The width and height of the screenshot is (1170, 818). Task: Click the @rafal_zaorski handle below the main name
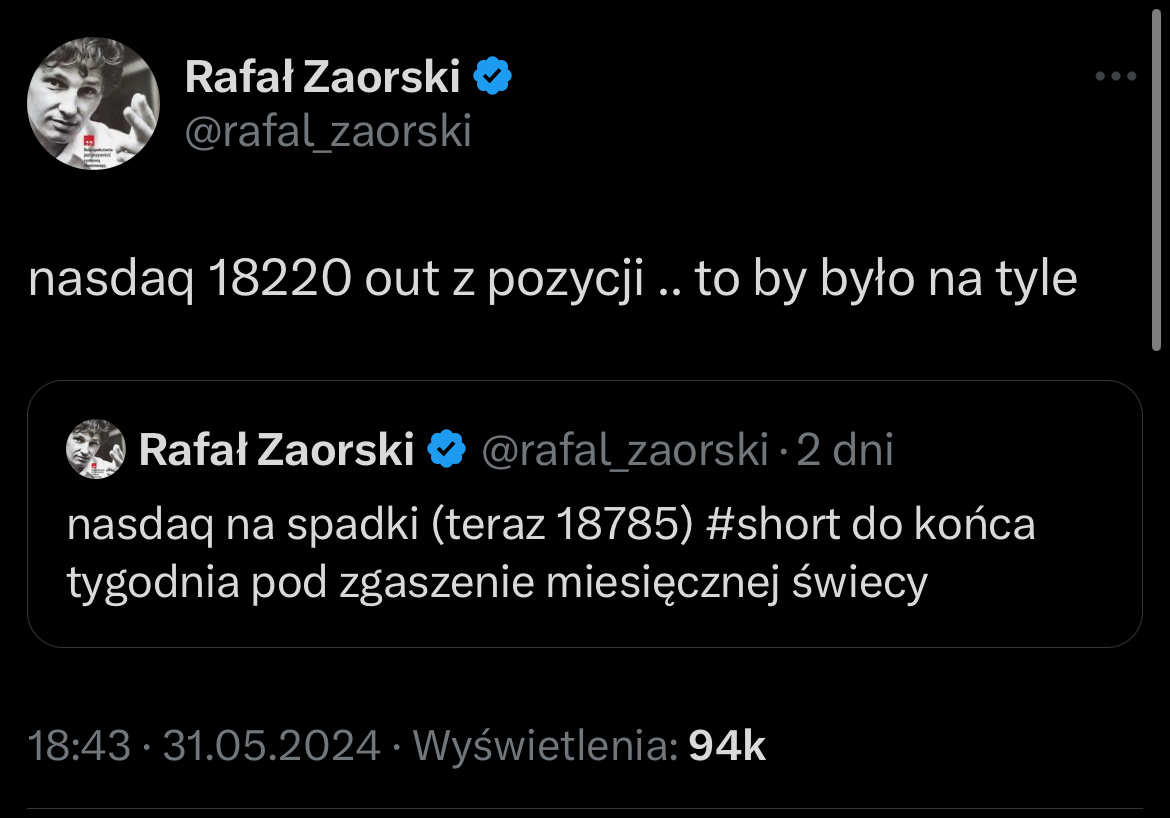click(328, 131)
